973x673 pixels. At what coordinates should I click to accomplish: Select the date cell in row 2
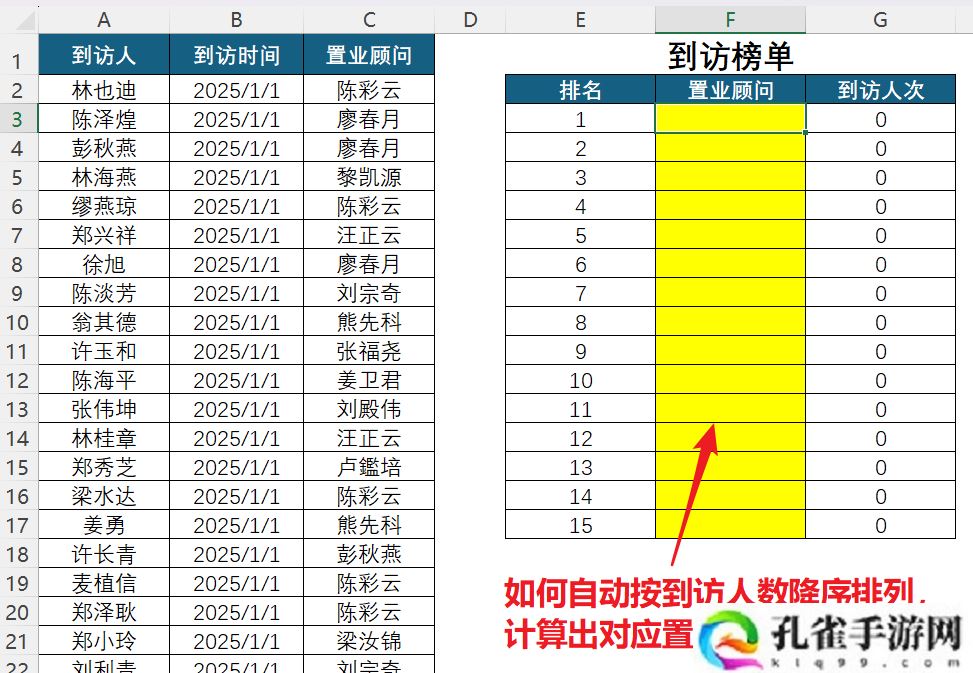(236, 90)
